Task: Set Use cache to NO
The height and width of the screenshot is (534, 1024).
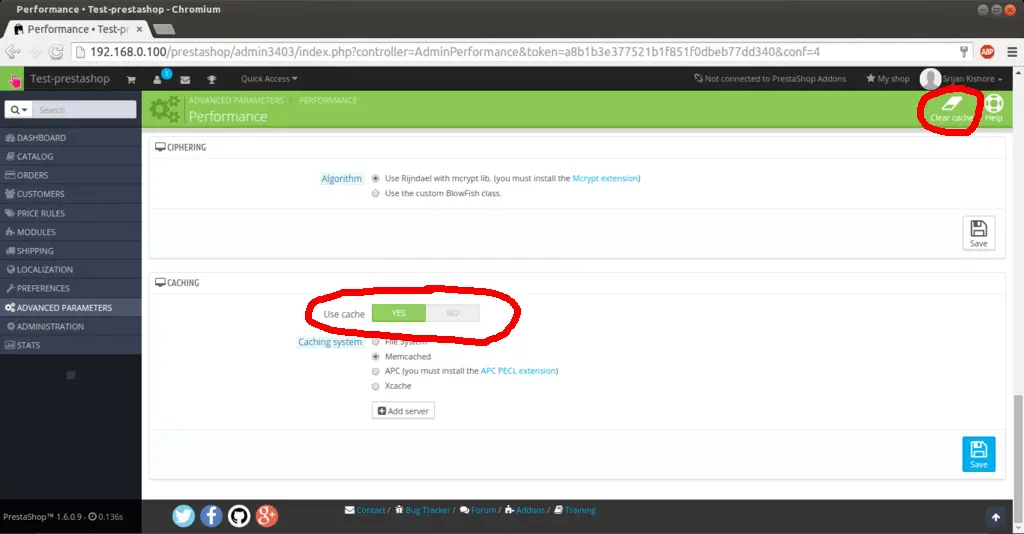Action: point(453,313)
